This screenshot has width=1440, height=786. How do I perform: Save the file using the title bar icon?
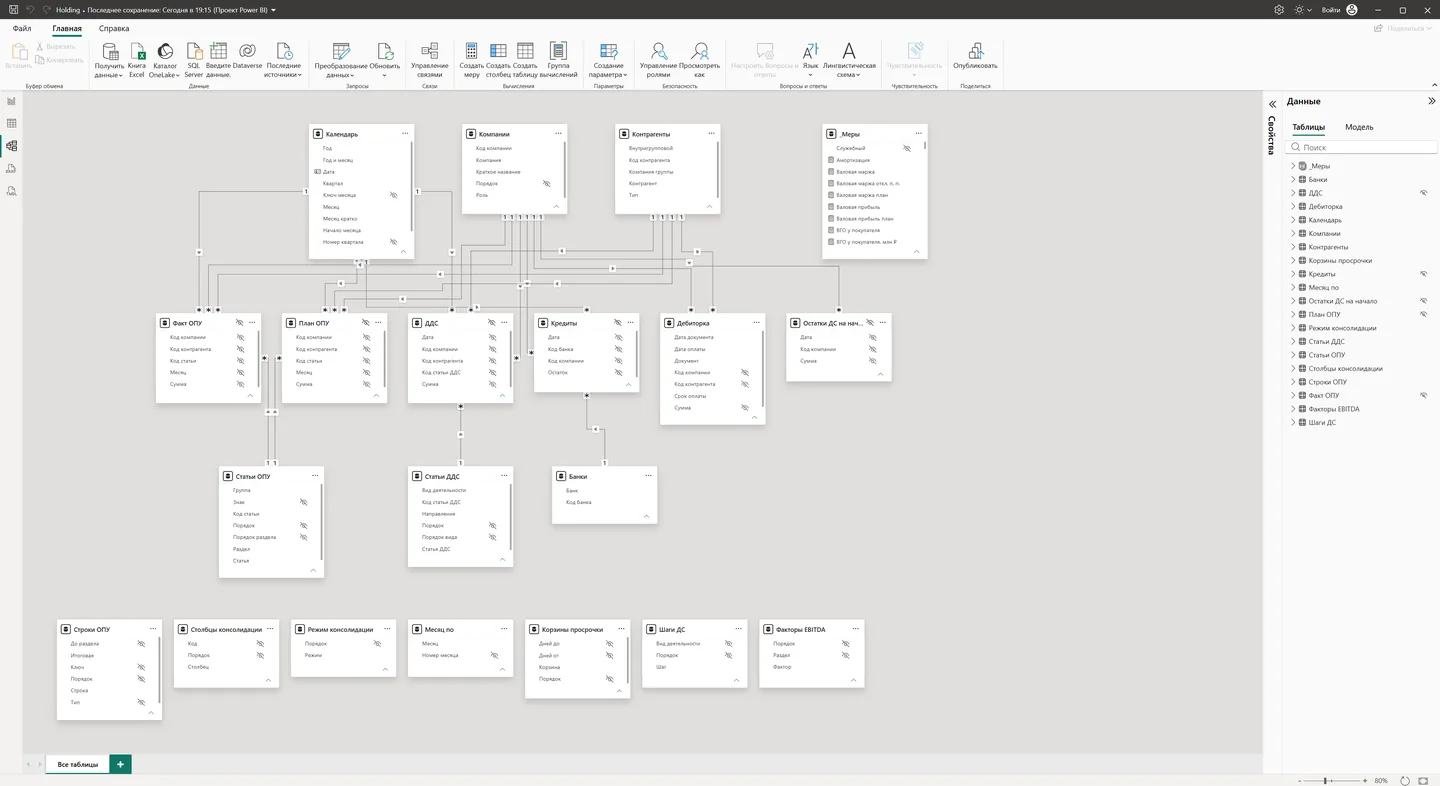[x=13, y=9]
